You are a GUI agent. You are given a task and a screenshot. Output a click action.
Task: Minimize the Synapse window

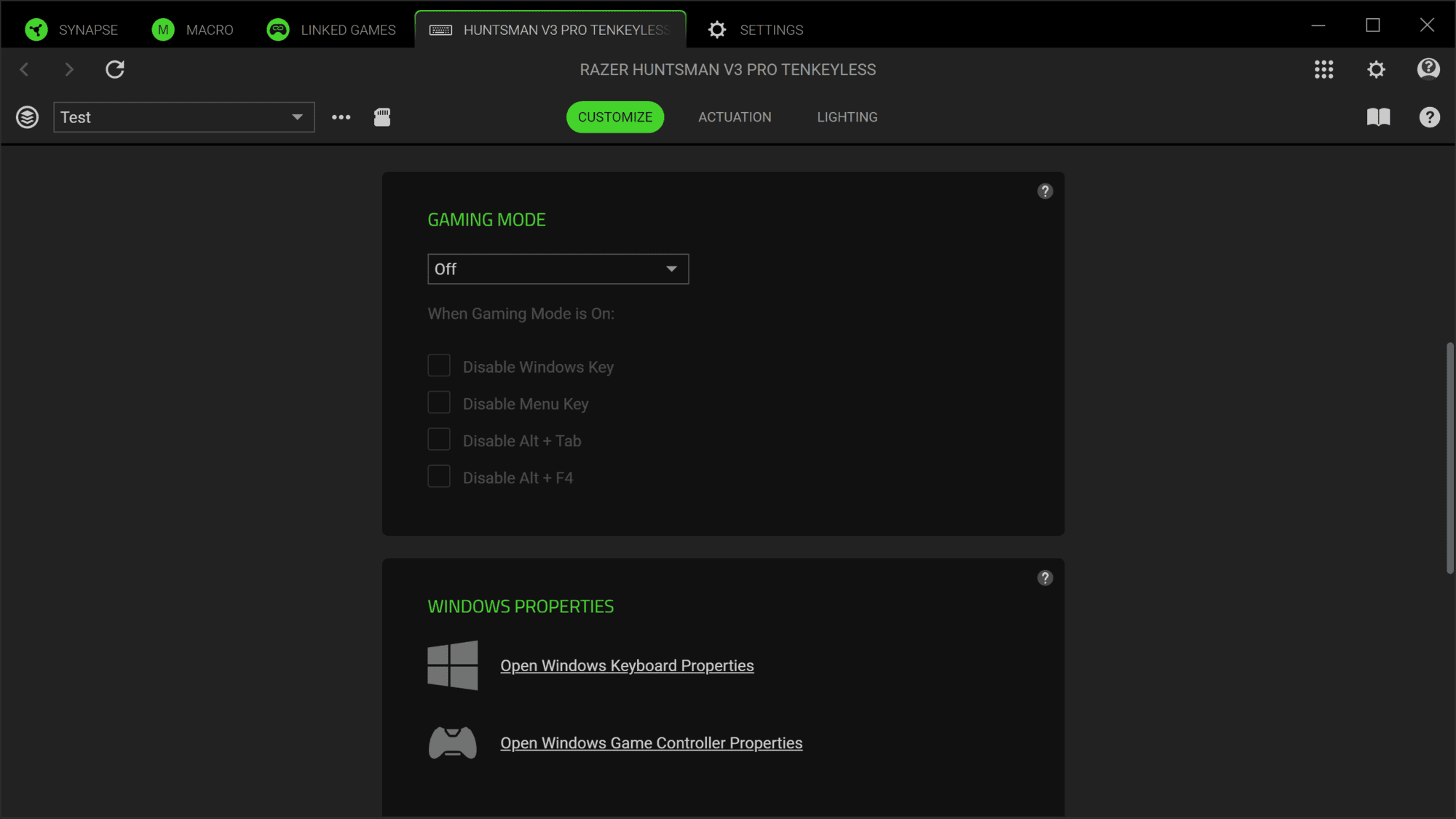click(1318, 25)
